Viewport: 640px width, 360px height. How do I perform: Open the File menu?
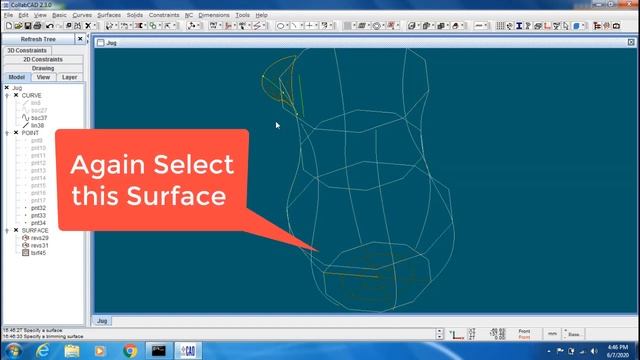pyautogui.click(x=8, y=15)
